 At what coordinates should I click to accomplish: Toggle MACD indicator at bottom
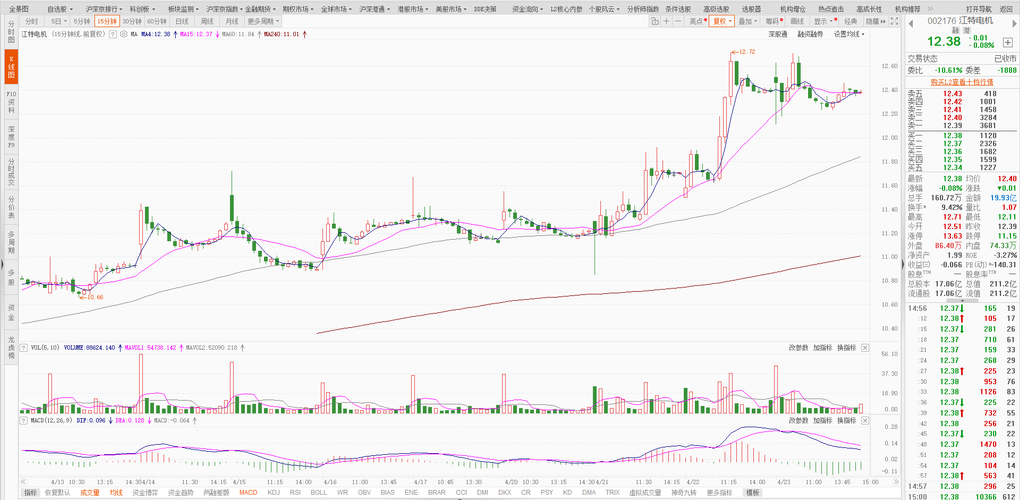(248, 493)
